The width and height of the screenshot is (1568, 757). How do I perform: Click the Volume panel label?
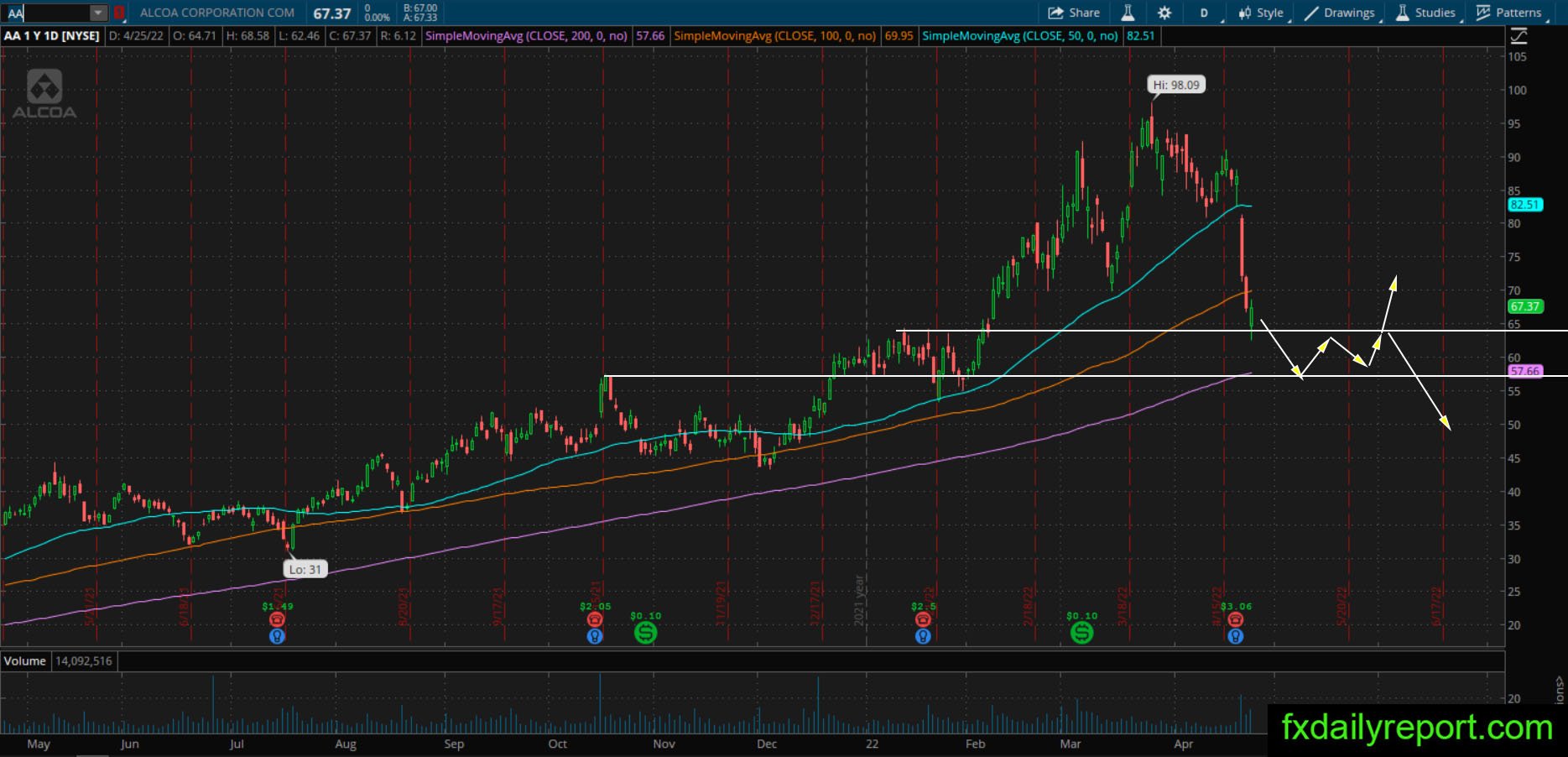tap(25, 661)
